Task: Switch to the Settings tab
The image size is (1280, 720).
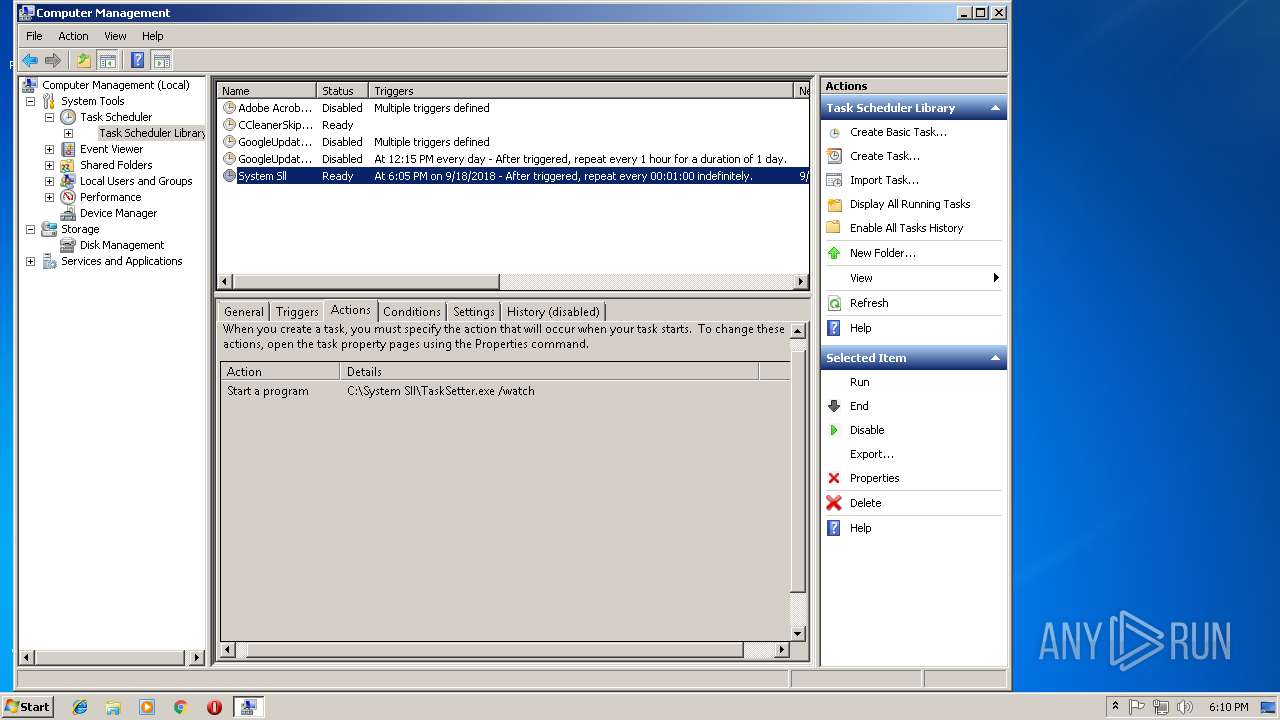Action: [474, 312]
